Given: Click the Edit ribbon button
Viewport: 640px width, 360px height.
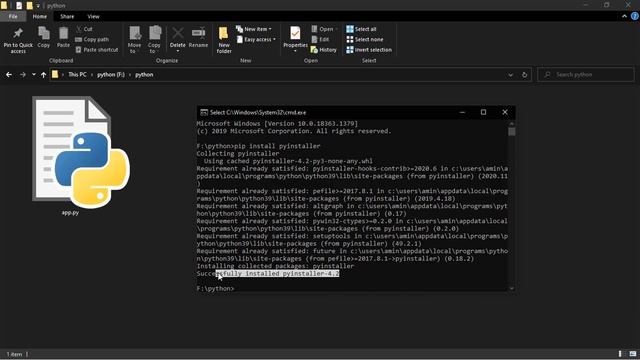Looking at the screenshot, I should pos(320,39).
